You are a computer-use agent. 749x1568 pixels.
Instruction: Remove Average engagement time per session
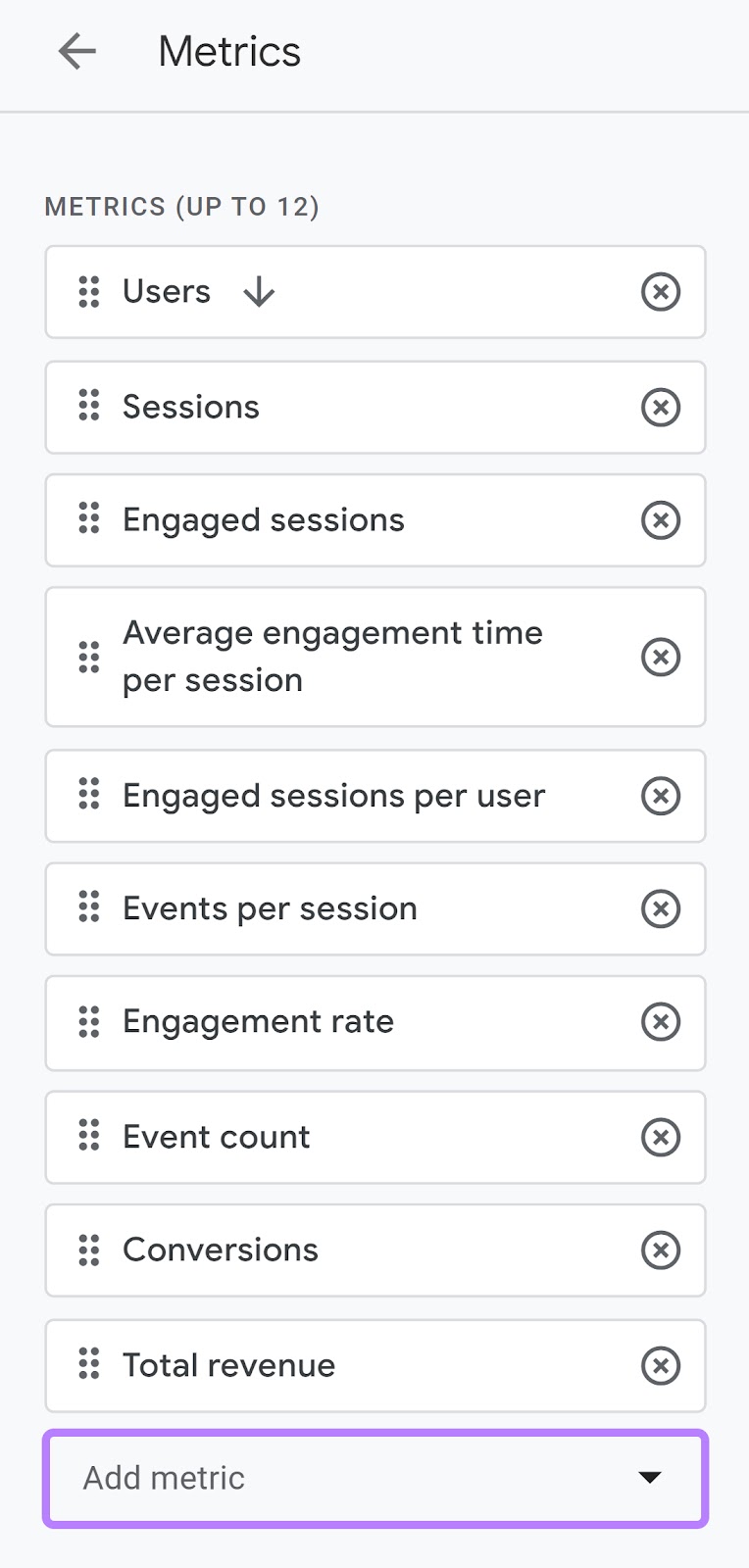click(x=661, y=657)
